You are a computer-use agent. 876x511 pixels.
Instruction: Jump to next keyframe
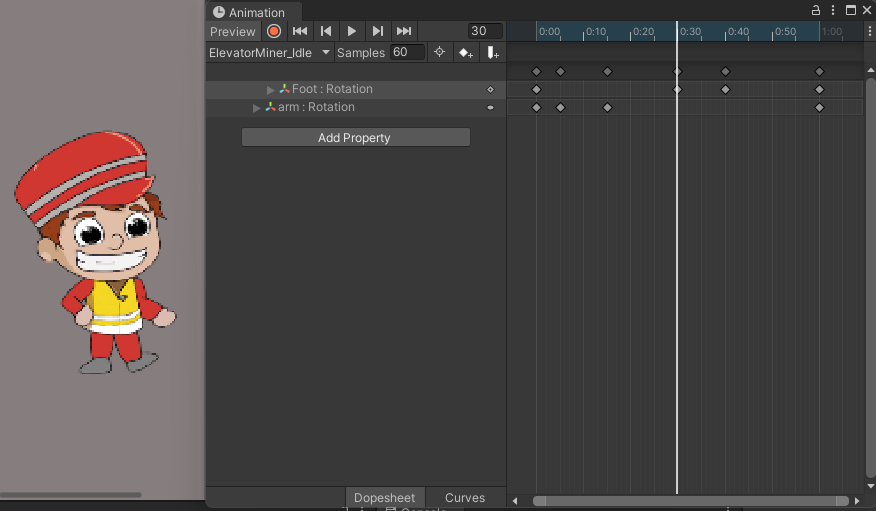point(378,31)
